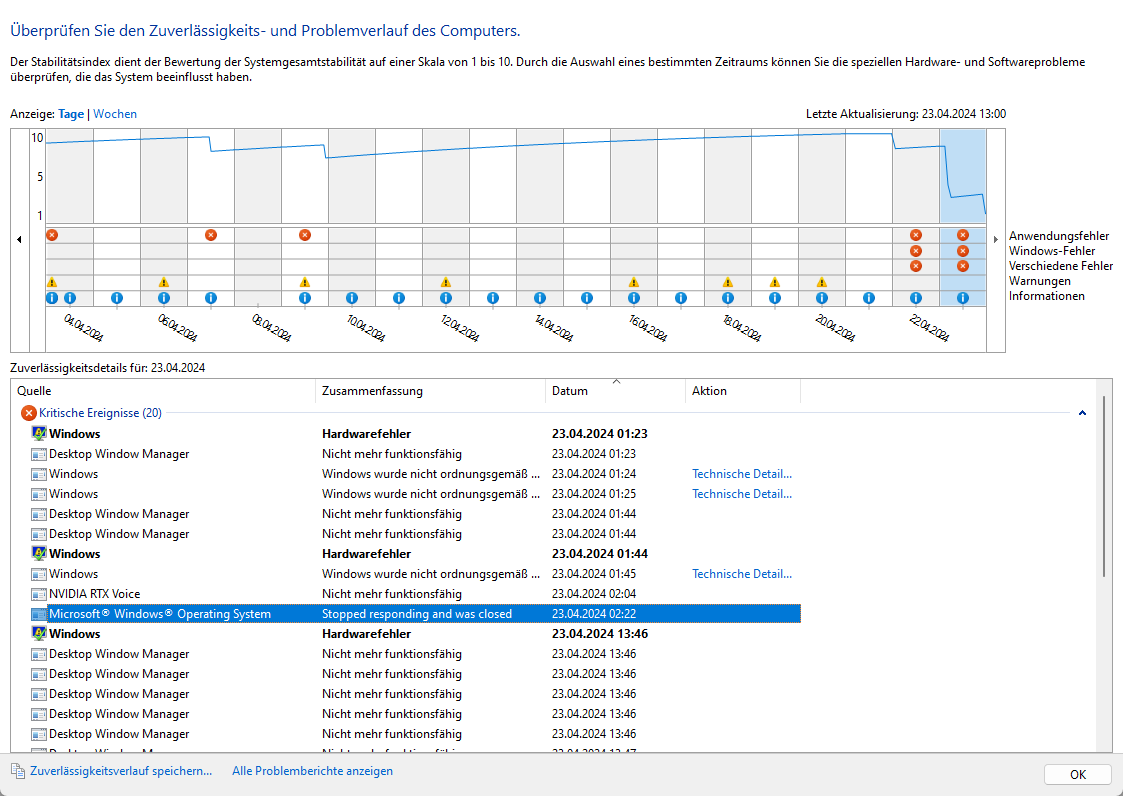Collapse the Kritische Ereignisse group using the chevron
This screenshot has width=1123, height=796.
tap(1082, 413)
